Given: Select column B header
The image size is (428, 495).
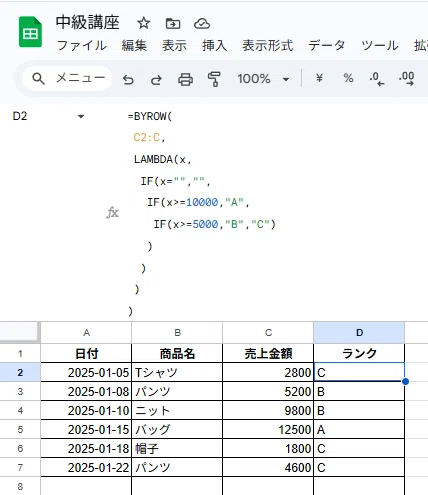Looking at the screenshot, I should [177, 332].
